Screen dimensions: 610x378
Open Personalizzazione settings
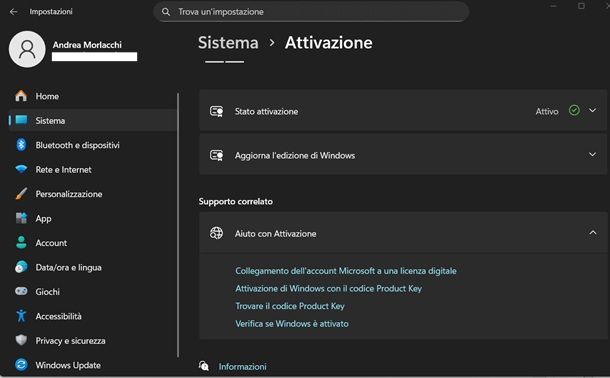click(x=93, y=194)
